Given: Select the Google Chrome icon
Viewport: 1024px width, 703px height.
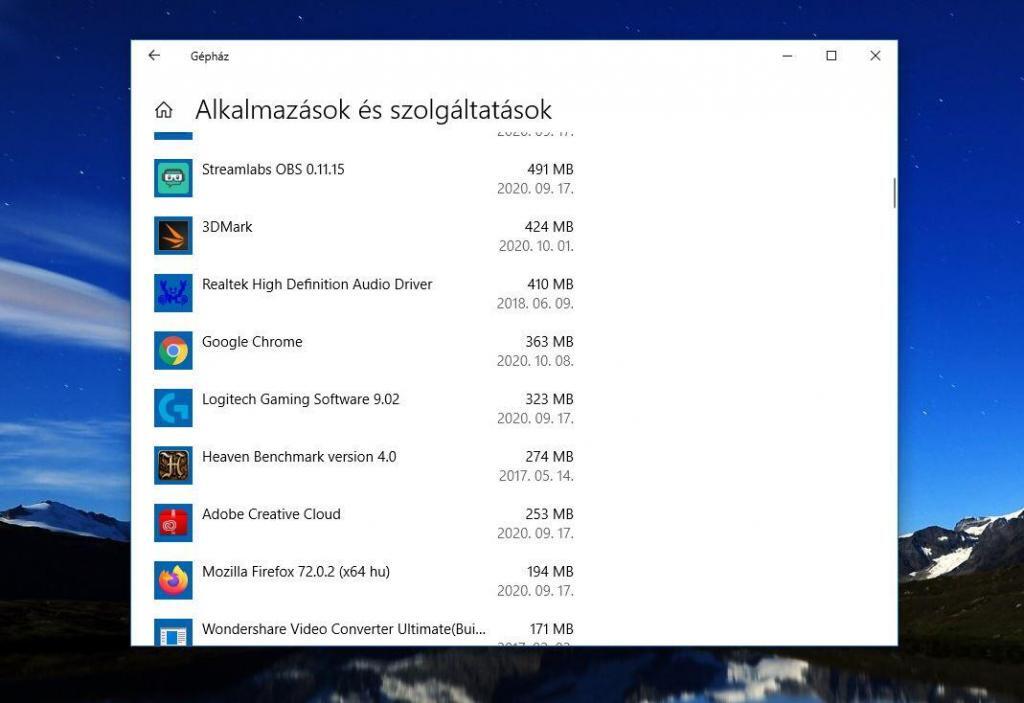Looking at the screenshot, I should [173, 351].
